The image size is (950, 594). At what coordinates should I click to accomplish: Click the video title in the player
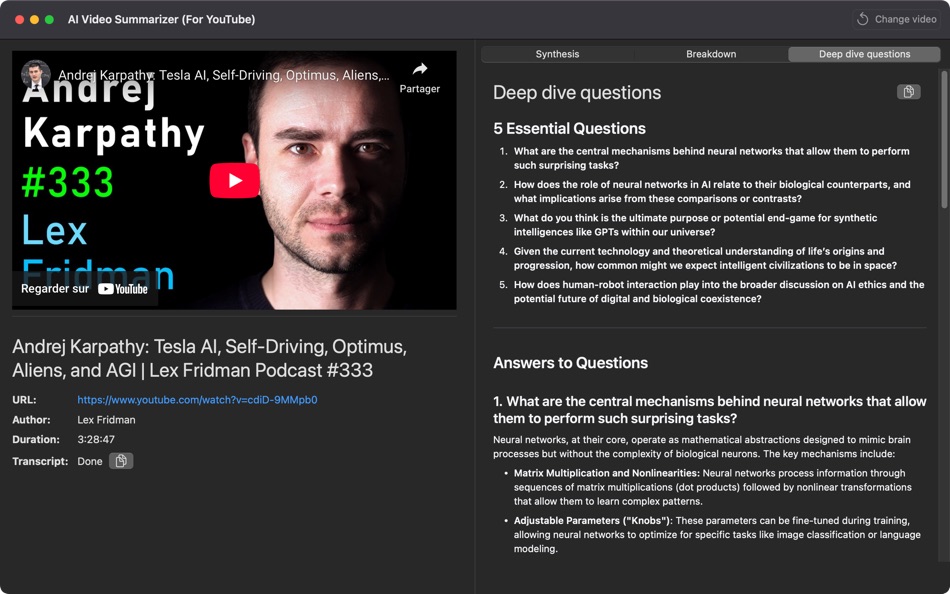click(x=224, y=76)
